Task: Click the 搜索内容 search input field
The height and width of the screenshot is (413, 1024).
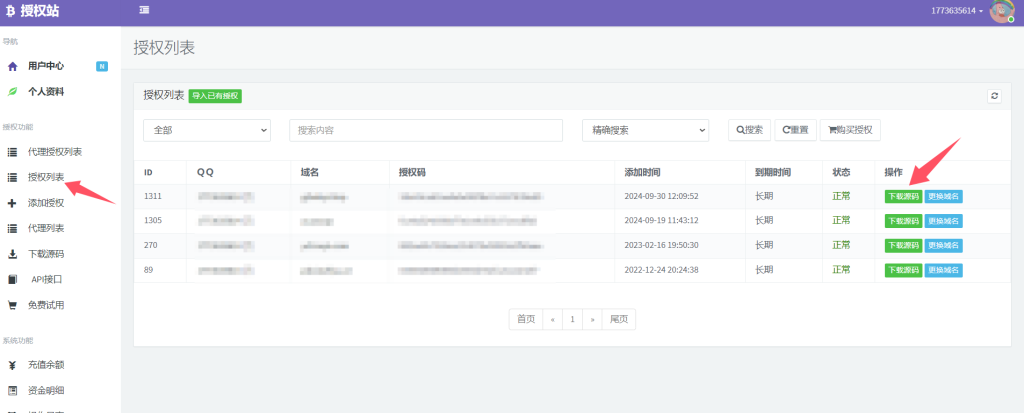Action: [425, 130]
